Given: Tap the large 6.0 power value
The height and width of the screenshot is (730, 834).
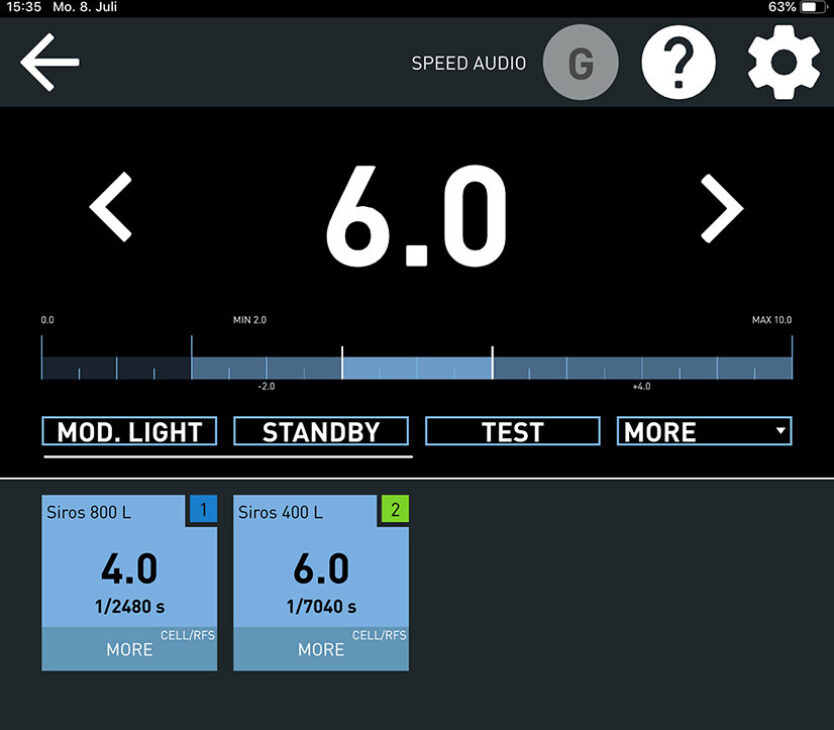Looking at the screenshot, I should pyautogui.click(x=416, y=215).
